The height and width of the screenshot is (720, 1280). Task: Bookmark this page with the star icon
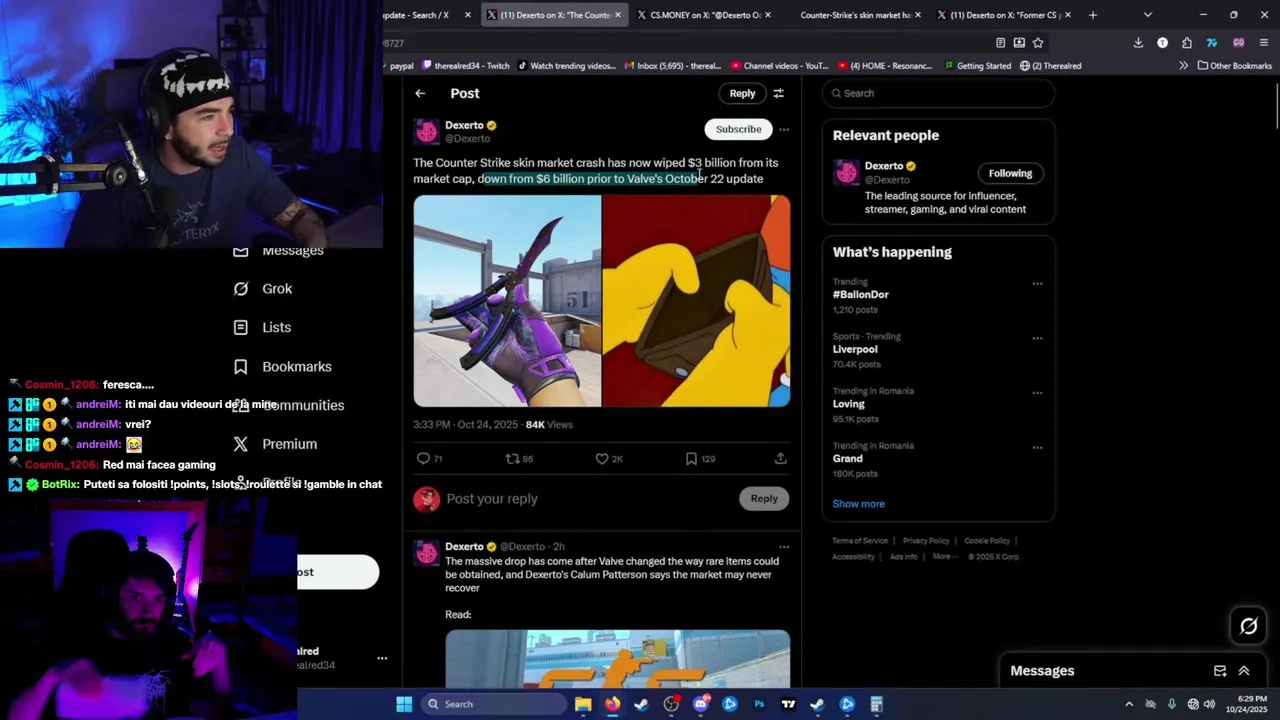coord(1038,43)
